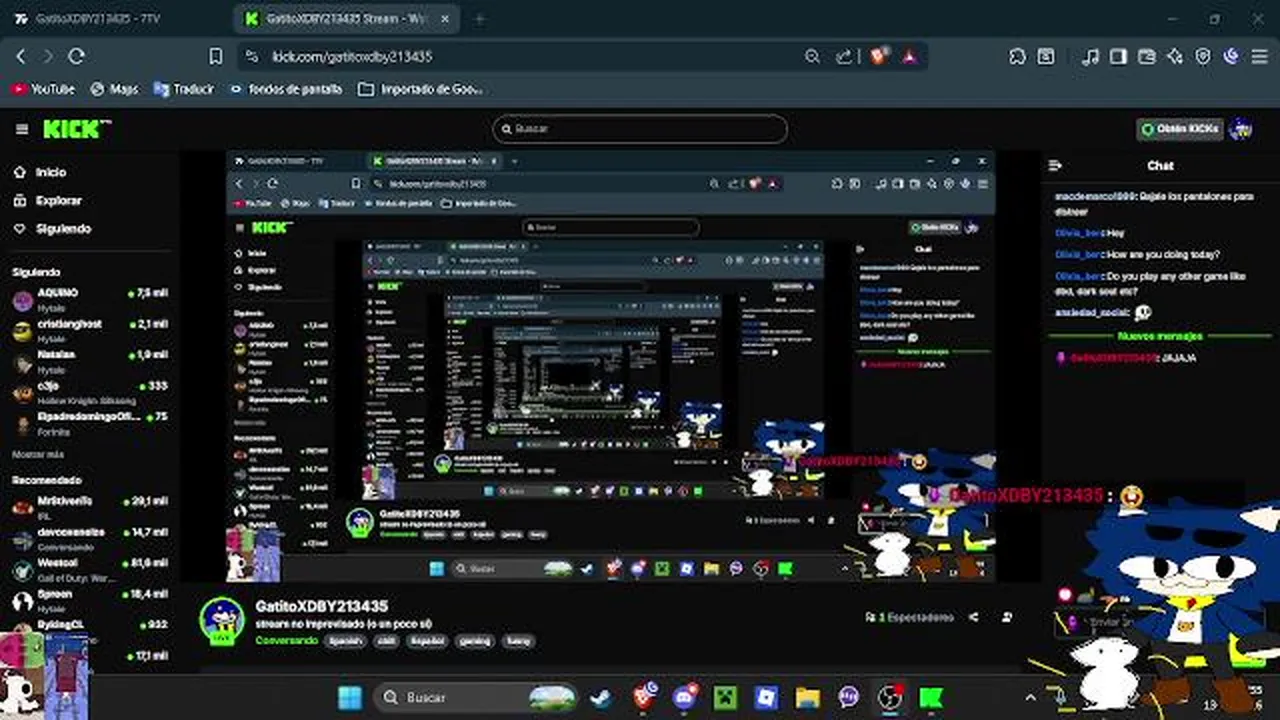This screenshot has height=720, width=1280.
Task: Open the music note playlist icon
Action: pyautogui.click(x=1091, y=57)
